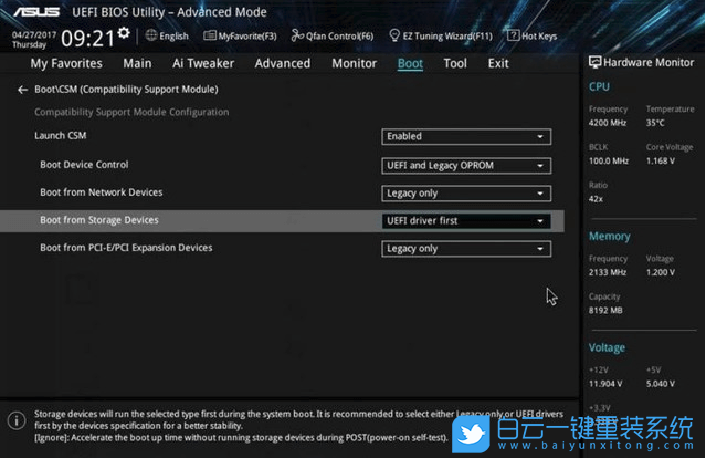
Task: Select the Boot from Storage Devices row label
Action: click(x=99, y=220)
